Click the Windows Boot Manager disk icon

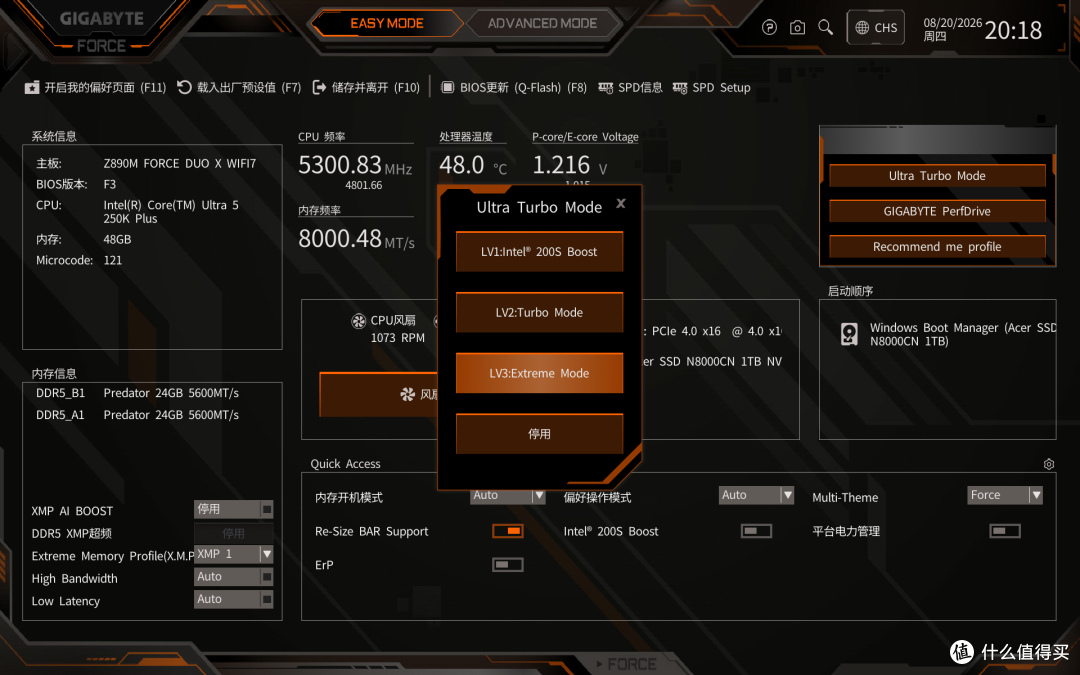coord(849,334)
